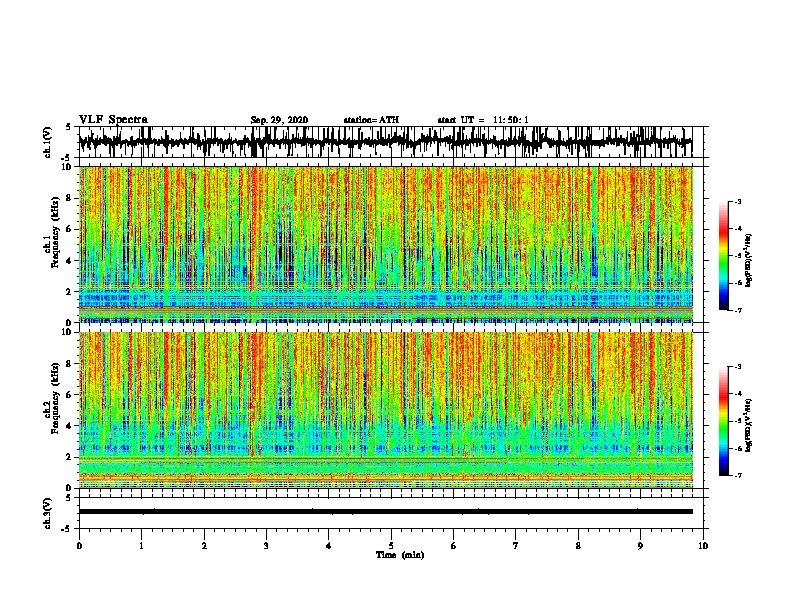Click the time axis tick label "3"
792x612 pixels.
point(266,546)
